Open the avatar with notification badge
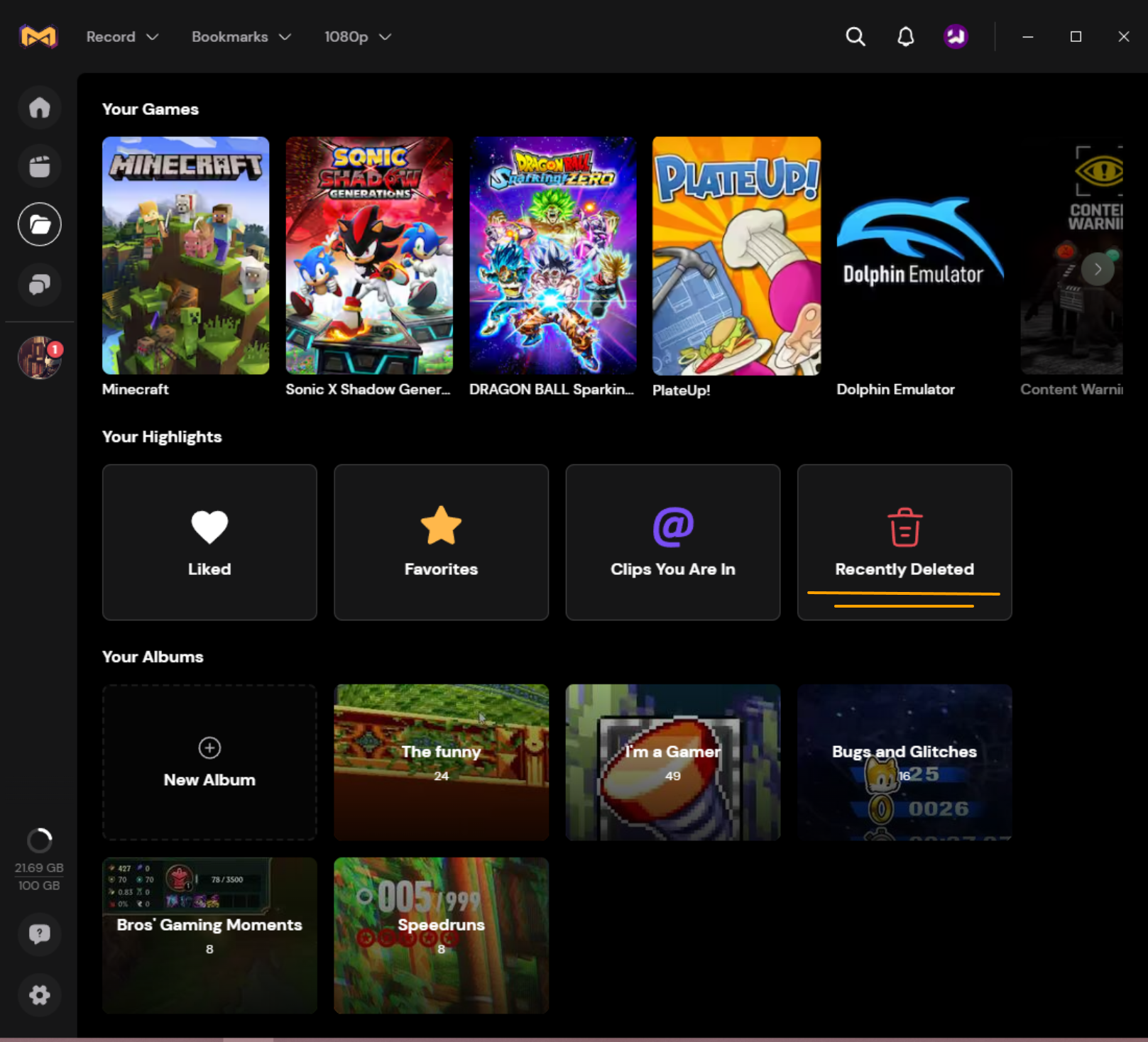Screen dimensions: 1148x1042 tap(40, 357)
